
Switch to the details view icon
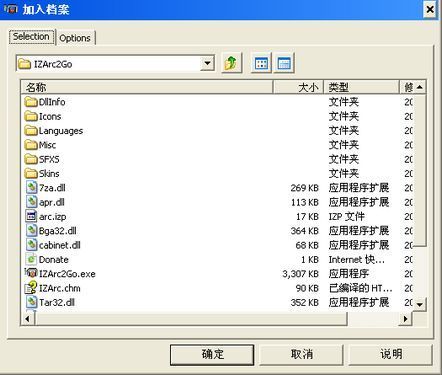[284, 63]
